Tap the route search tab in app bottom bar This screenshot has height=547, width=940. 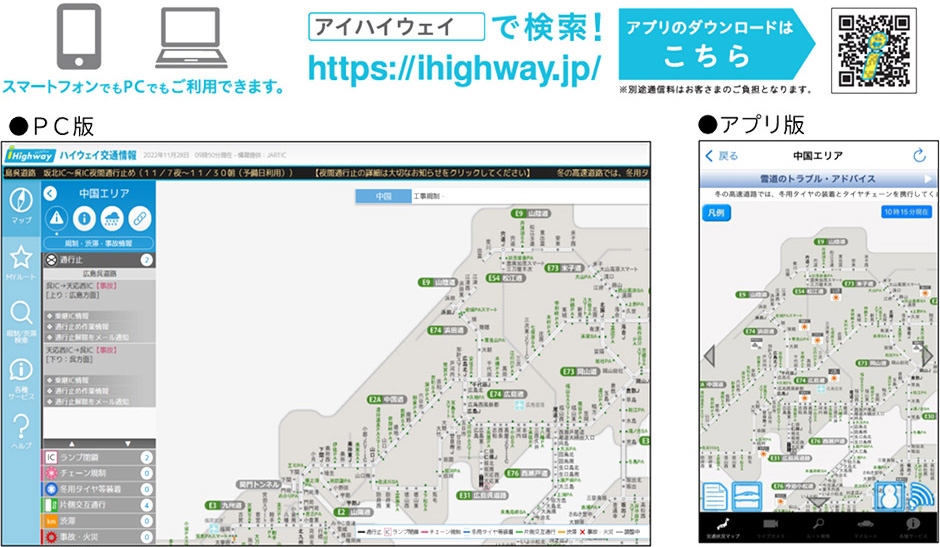click(818, 528)
